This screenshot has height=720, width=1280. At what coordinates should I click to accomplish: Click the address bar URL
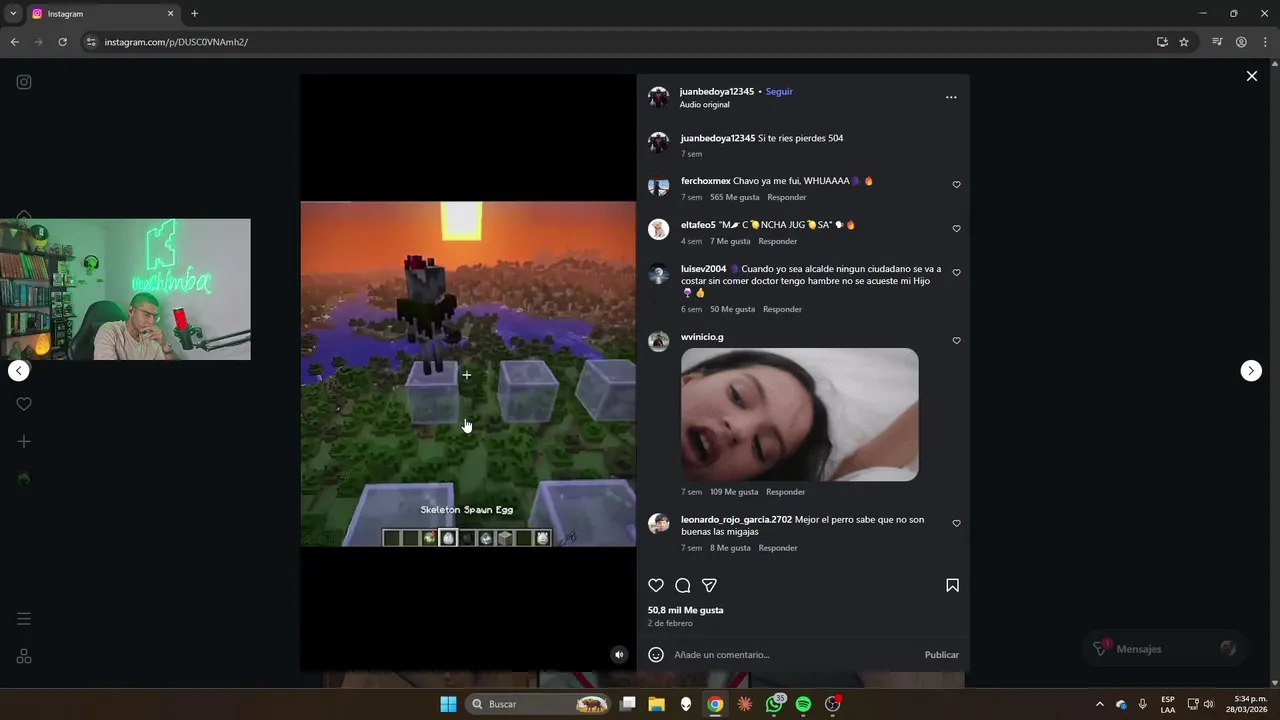[x=176, y=42]
